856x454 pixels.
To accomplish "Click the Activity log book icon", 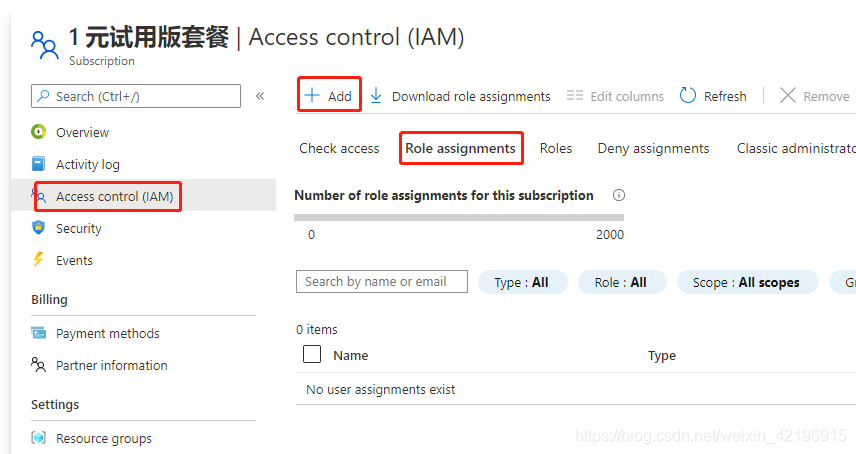I will 38,164.
